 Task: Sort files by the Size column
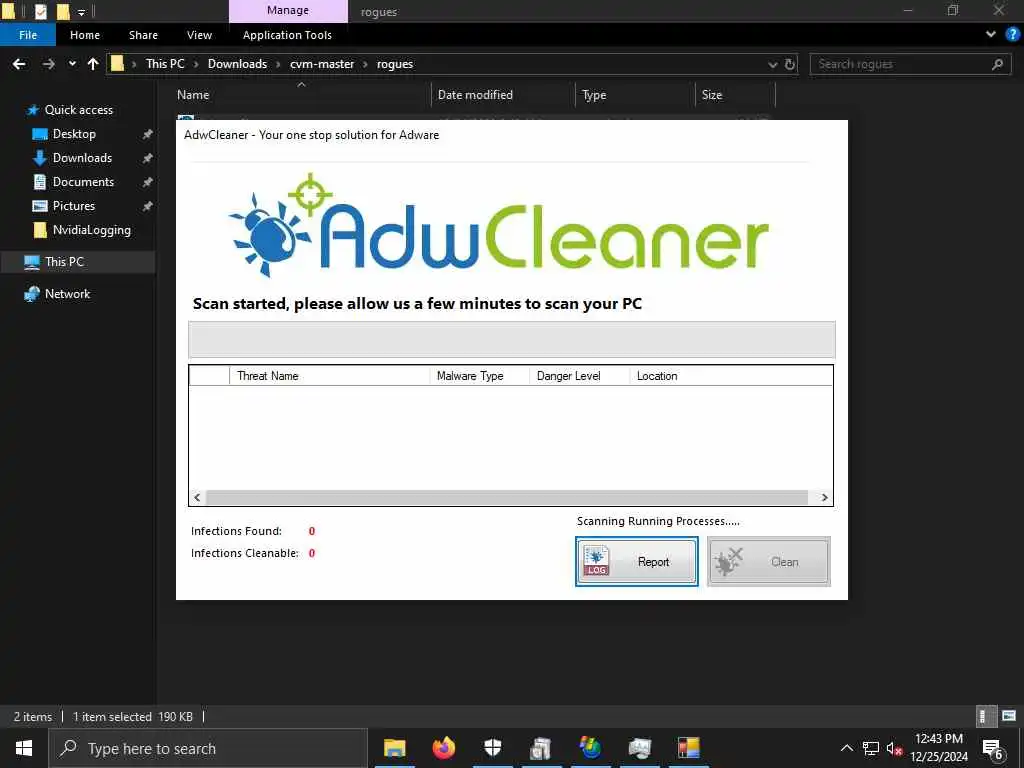click(x=712, y=95)
